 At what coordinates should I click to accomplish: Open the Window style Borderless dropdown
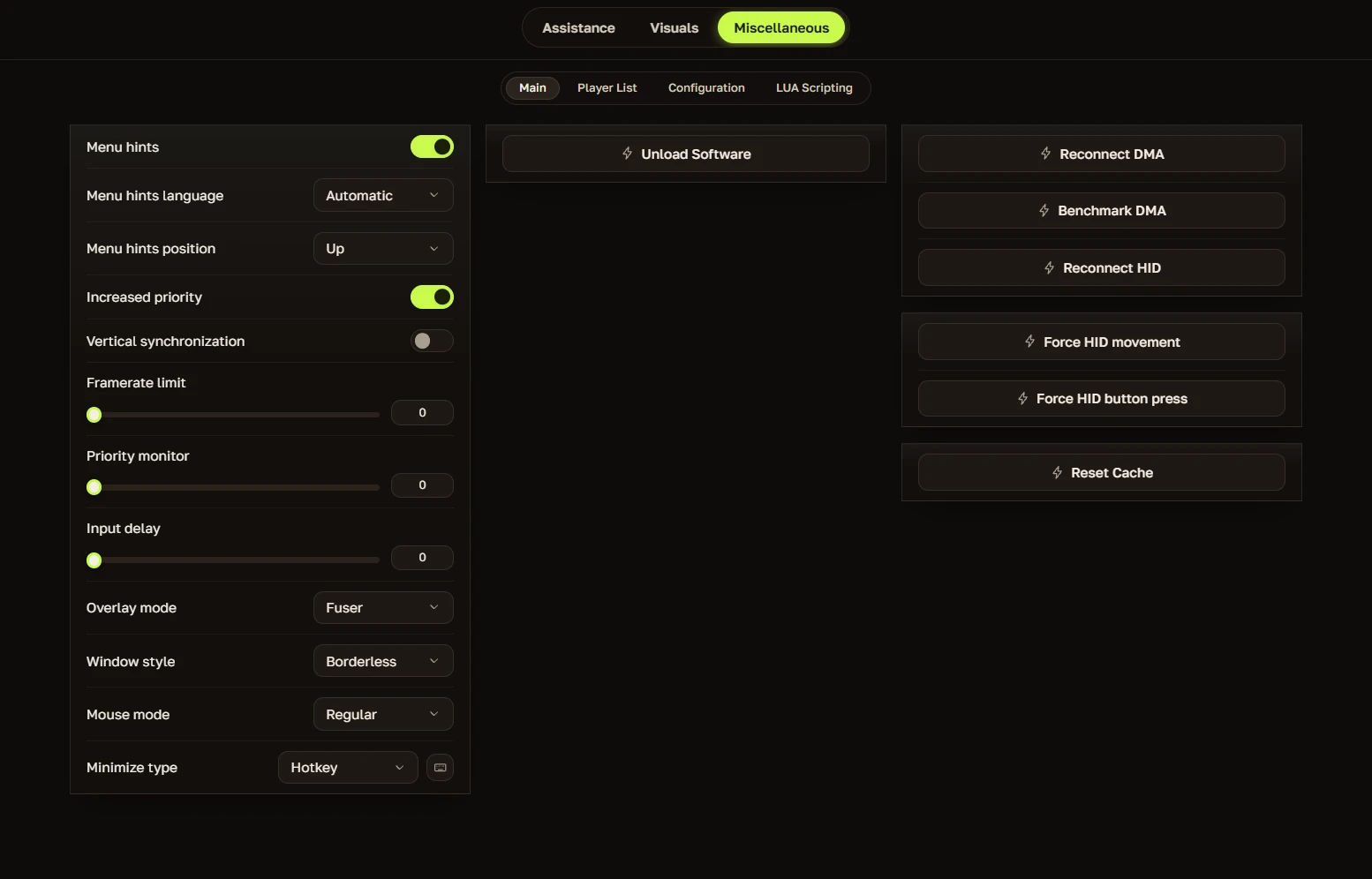pyautogui.click(x=383, y=661)
